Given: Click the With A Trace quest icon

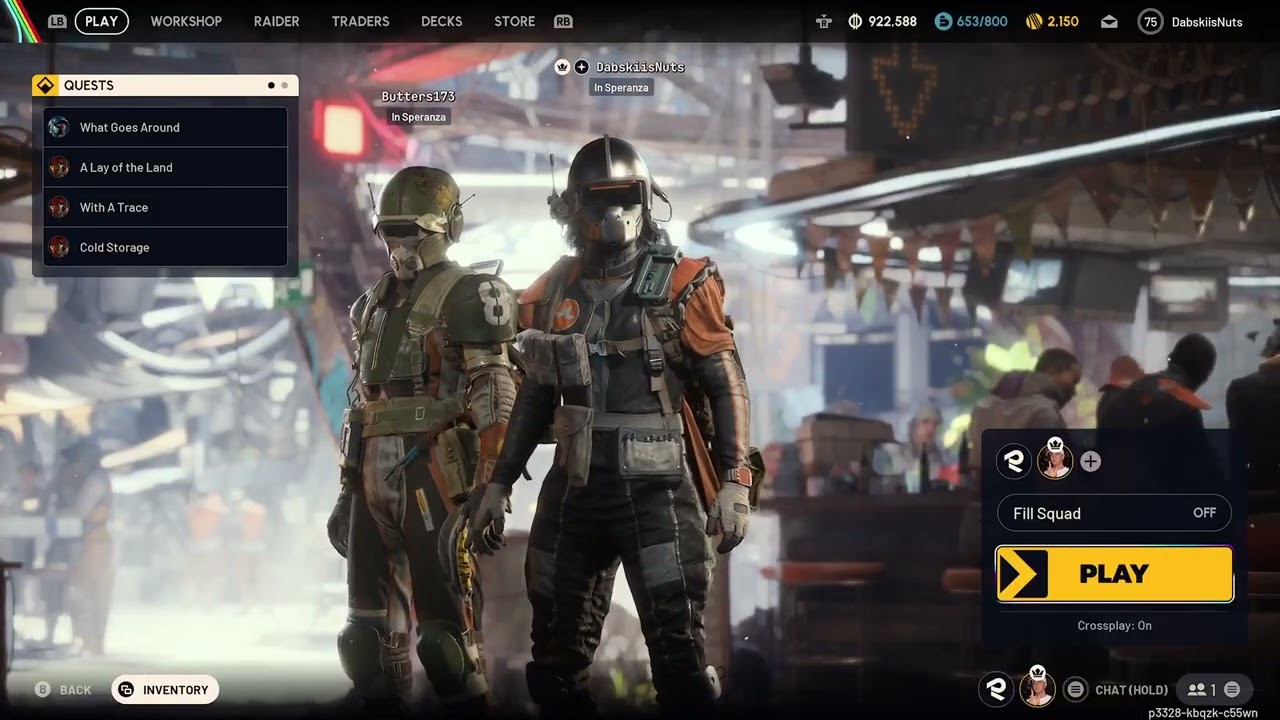Looking at the screenshot, I should 59,207.
